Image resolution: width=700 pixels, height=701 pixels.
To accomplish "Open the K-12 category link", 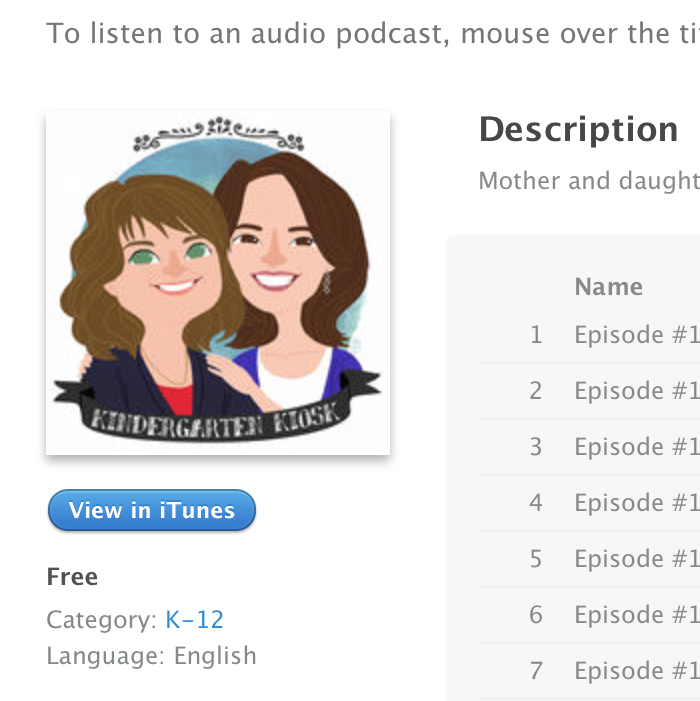I will 194,620.
